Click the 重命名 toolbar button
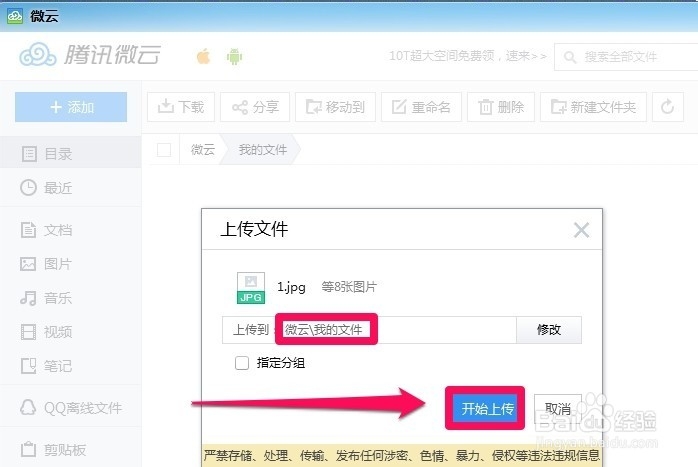The width and height of the screenshot is (698, 467). (421, 107)
